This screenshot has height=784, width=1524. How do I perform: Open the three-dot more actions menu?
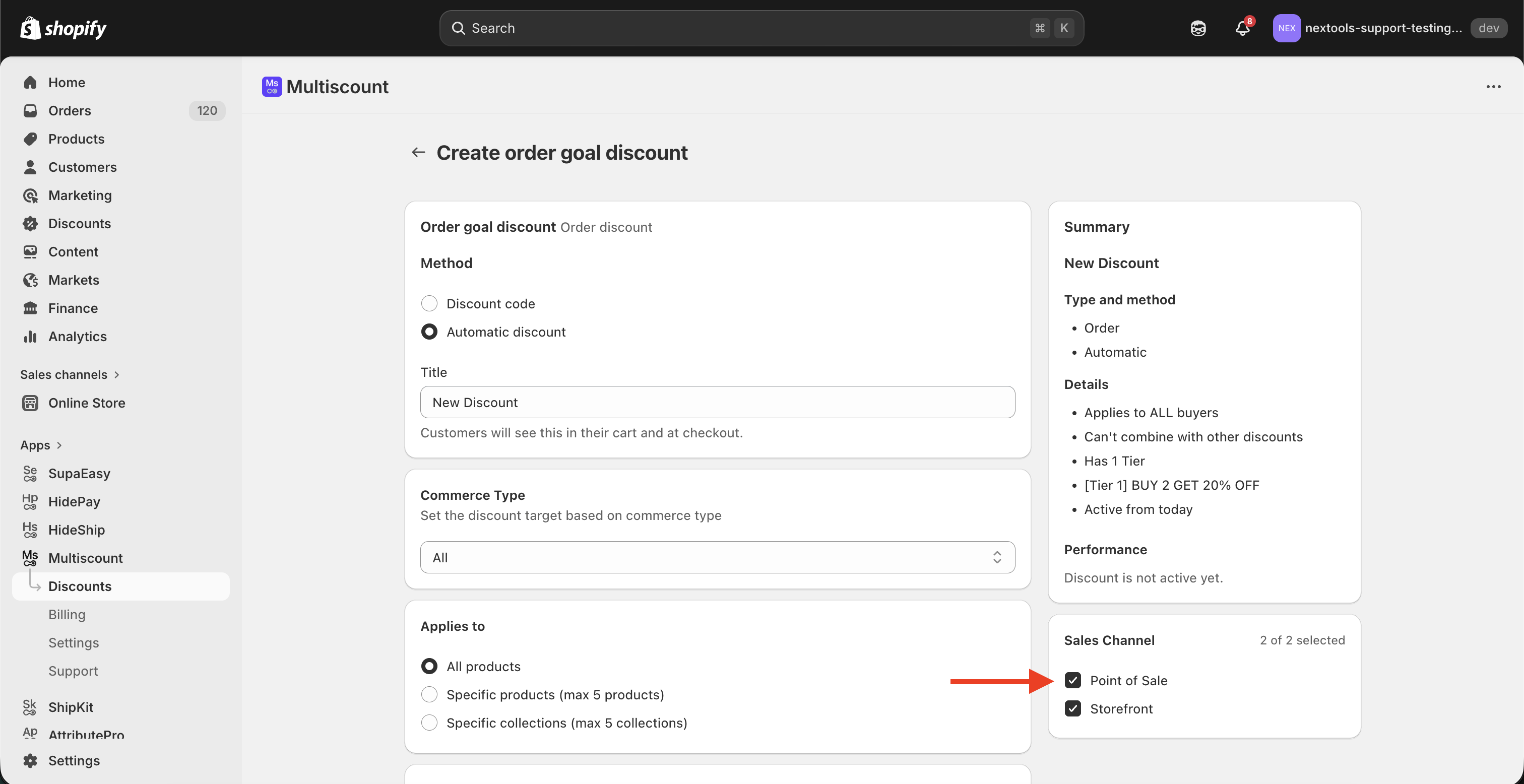point(1493,86)
